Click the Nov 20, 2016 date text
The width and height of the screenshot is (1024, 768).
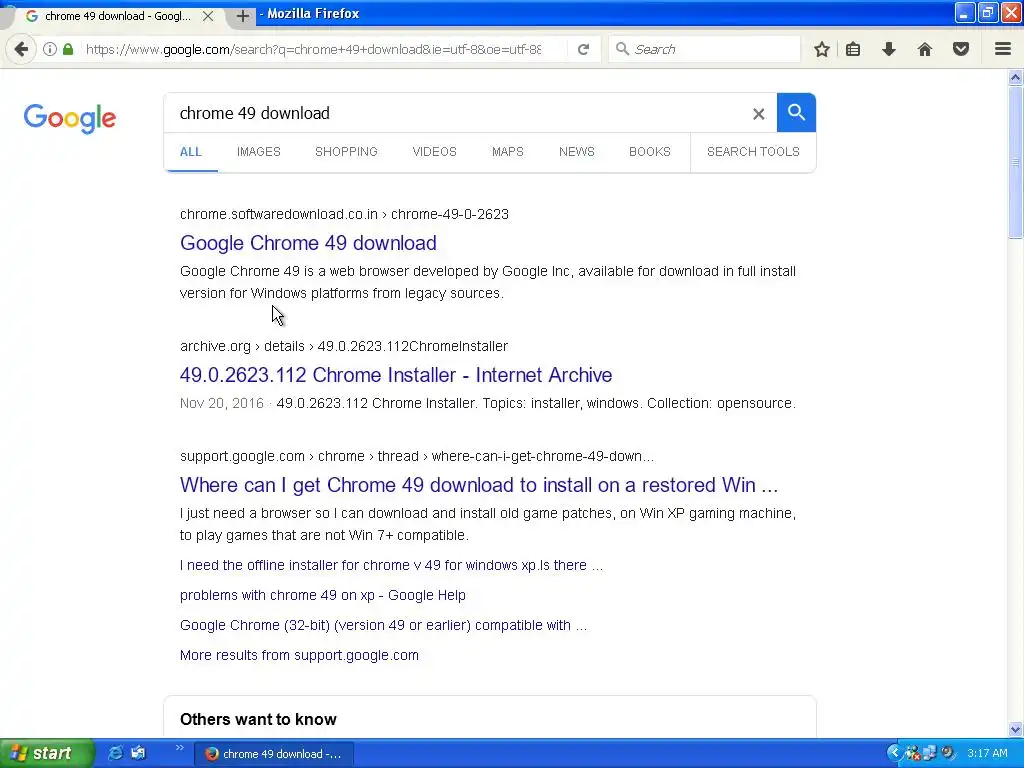coord(221,403)
